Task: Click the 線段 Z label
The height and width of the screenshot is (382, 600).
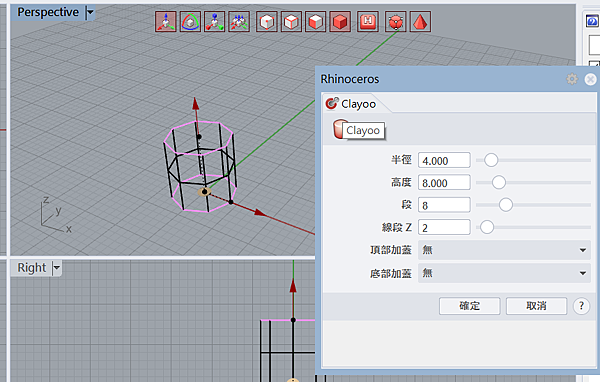Action: click(x=396, y=227)
